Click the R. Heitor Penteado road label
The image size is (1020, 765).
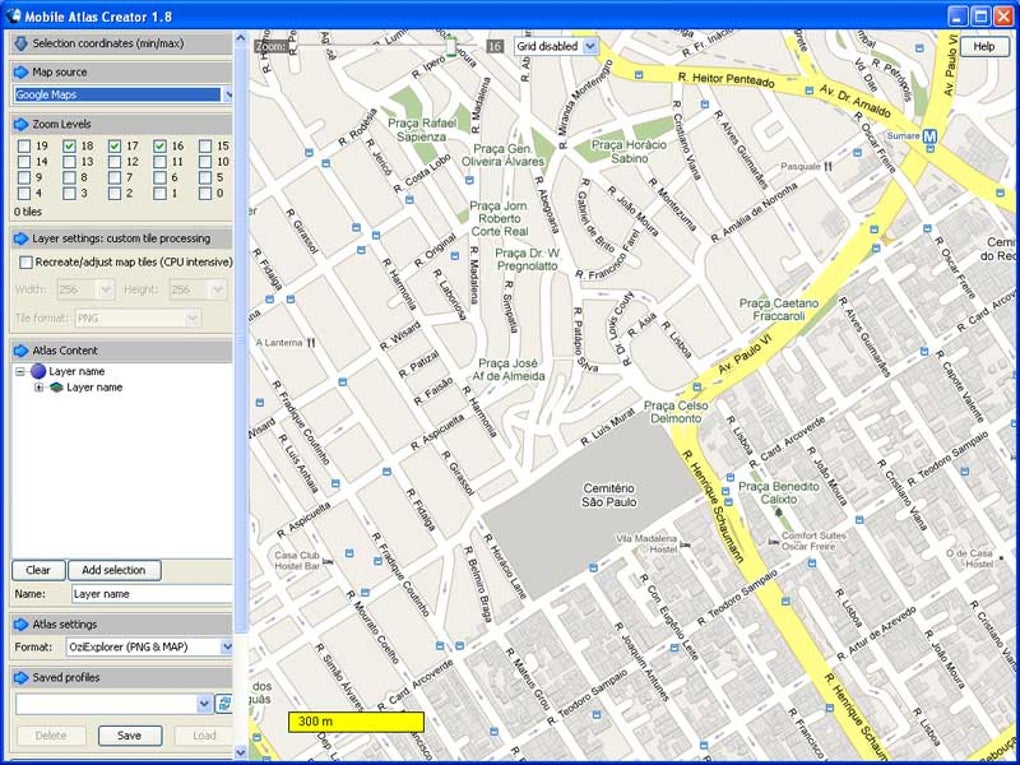point(726,80)
